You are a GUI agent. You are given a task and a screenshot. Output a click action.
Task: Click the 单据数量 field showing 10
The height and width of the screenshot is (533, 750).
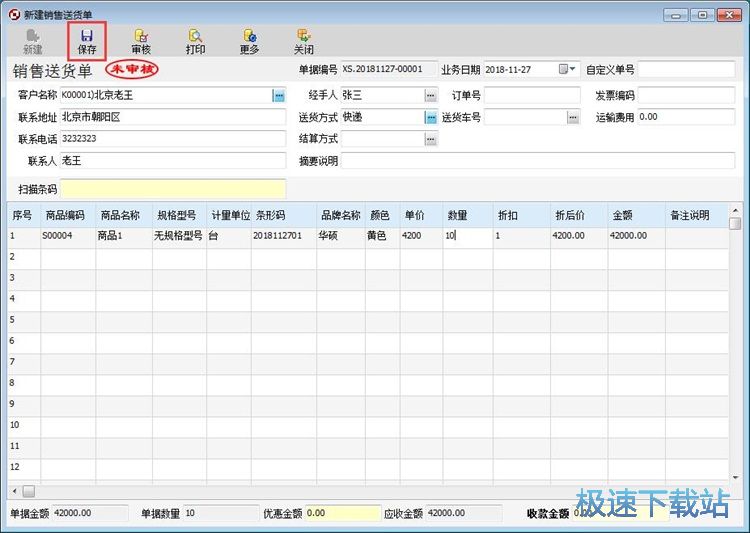click(x=221, y=513)
